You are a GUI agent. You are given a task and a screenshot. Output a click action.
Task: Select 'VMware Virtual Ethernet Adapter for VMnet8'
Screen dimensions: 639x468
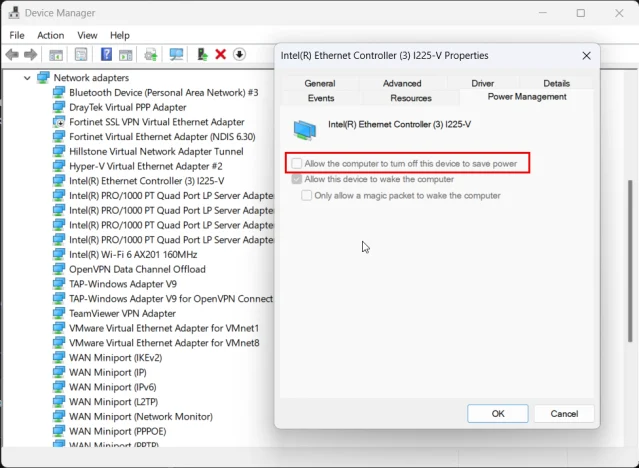tap(164, 343)
